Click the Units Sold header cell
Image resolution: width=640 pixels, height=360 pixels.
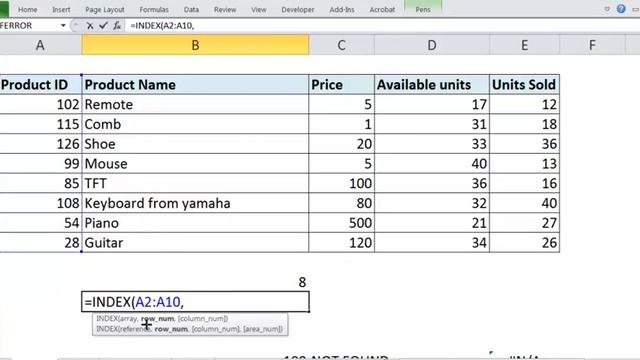coord(524,84)
